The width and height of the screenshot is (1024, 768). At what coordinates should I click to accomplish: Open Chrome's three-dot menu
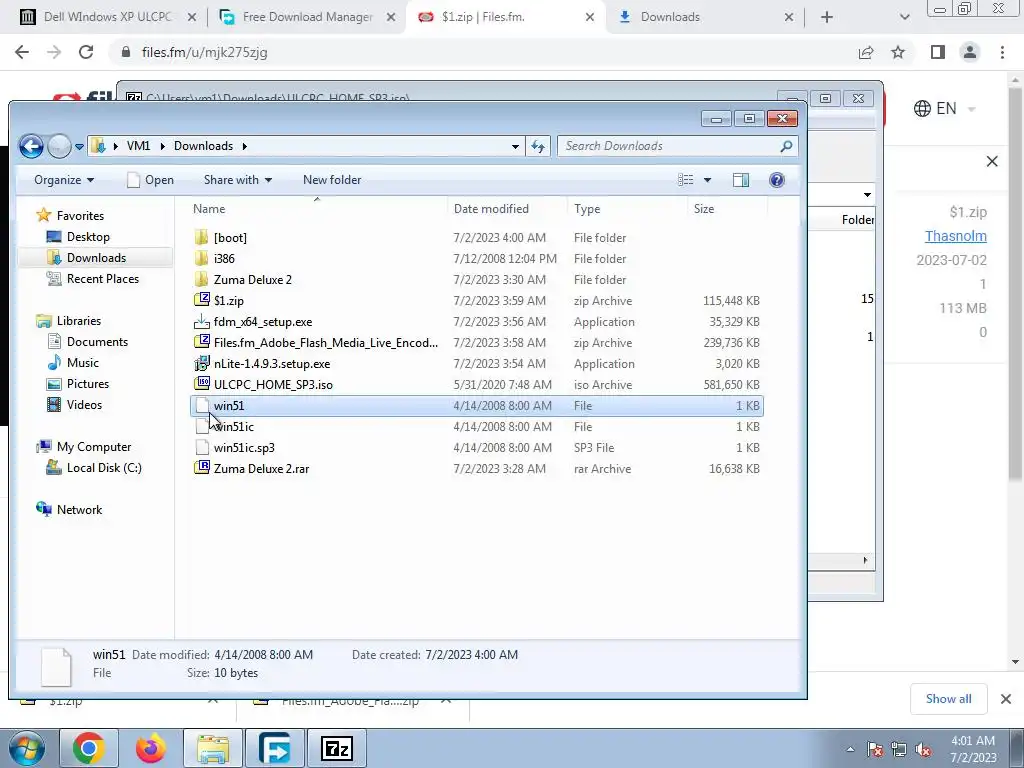point(1002,52)
